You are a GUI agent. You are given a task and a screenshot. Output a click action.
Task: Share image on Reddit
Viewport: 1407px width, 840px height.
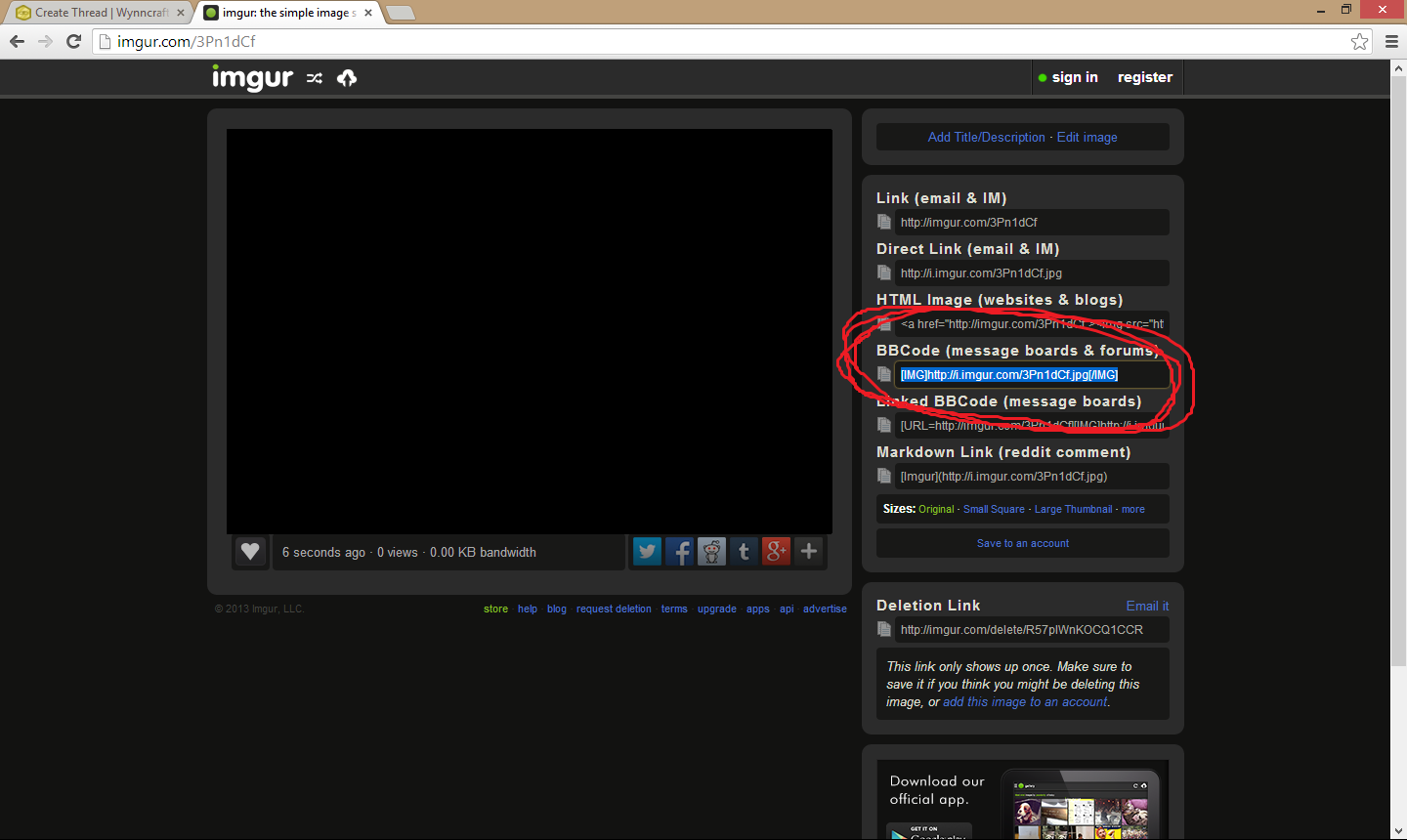click(711, 552)
